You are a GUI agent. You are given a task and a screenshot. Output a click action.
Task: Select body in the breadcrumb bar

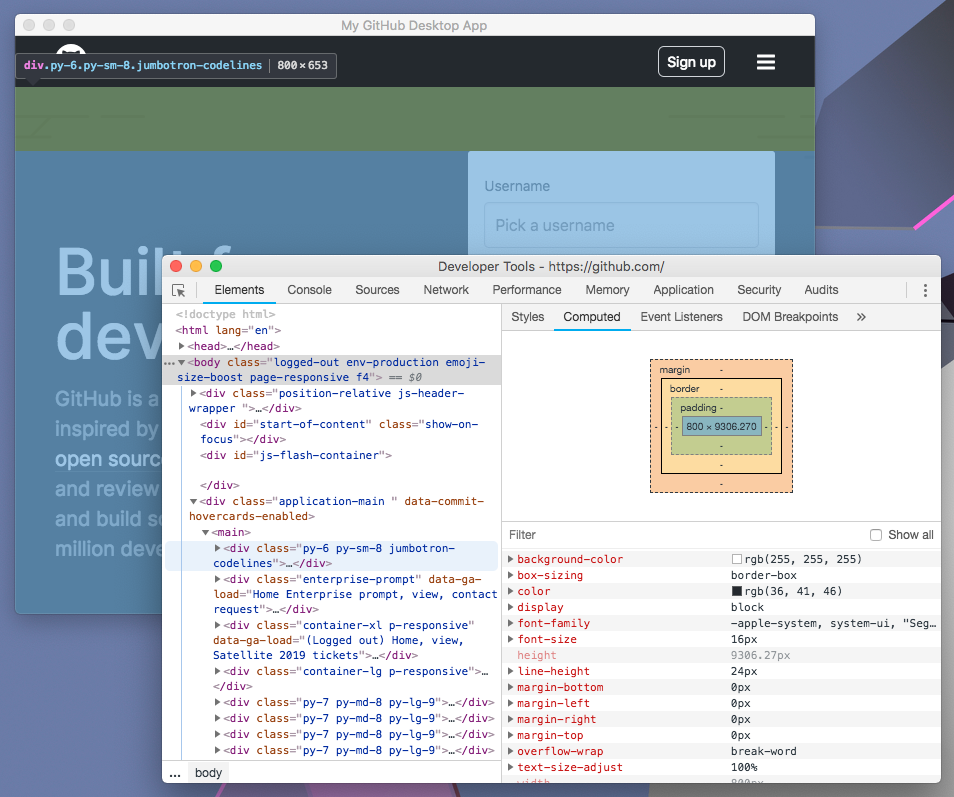[207, 772]
